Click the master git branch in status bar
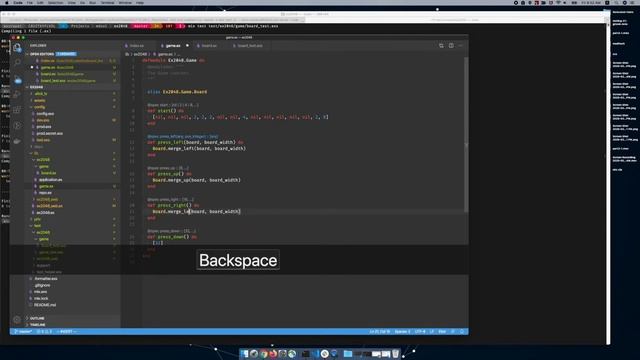Image resolution: width=640 pixels, height=360 pixels. pyautogui.click(x=23, y=331)
